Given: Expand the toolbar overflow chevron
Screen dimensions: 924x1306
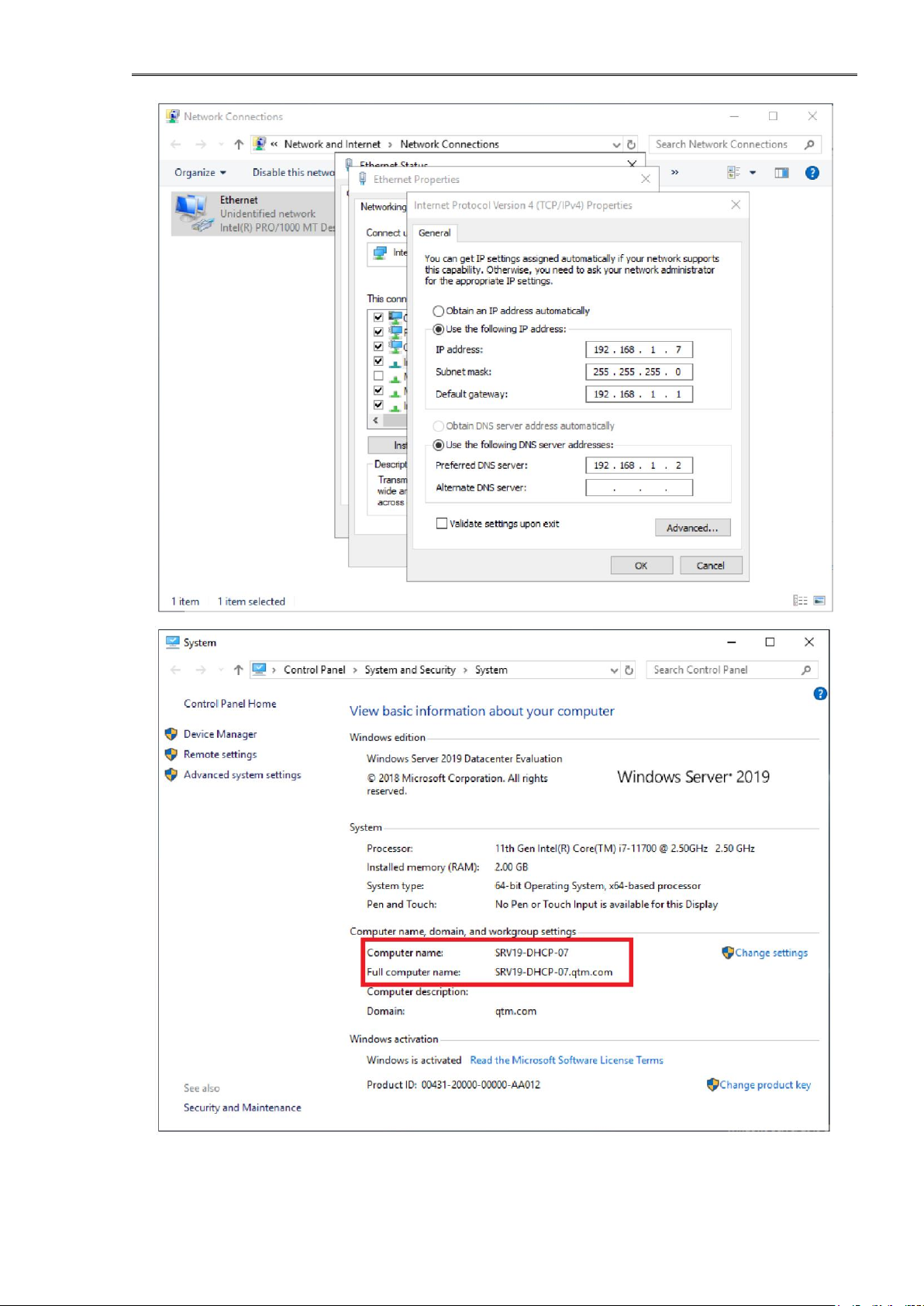Looking at the screenshot, I should click(674, 172).
